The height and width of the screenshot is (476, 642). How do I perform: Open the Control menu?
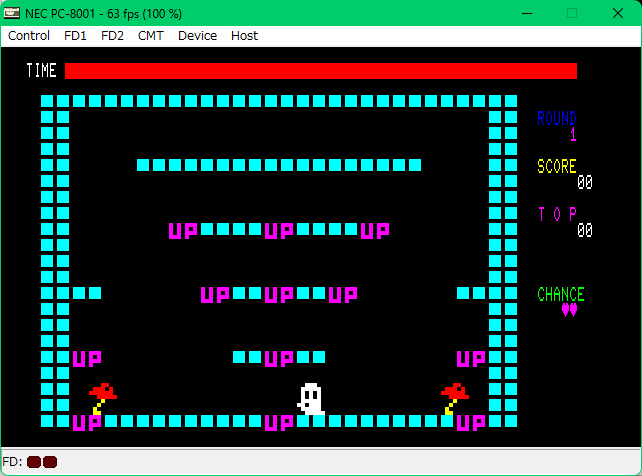pyautogui.click(x=29, y=35)
